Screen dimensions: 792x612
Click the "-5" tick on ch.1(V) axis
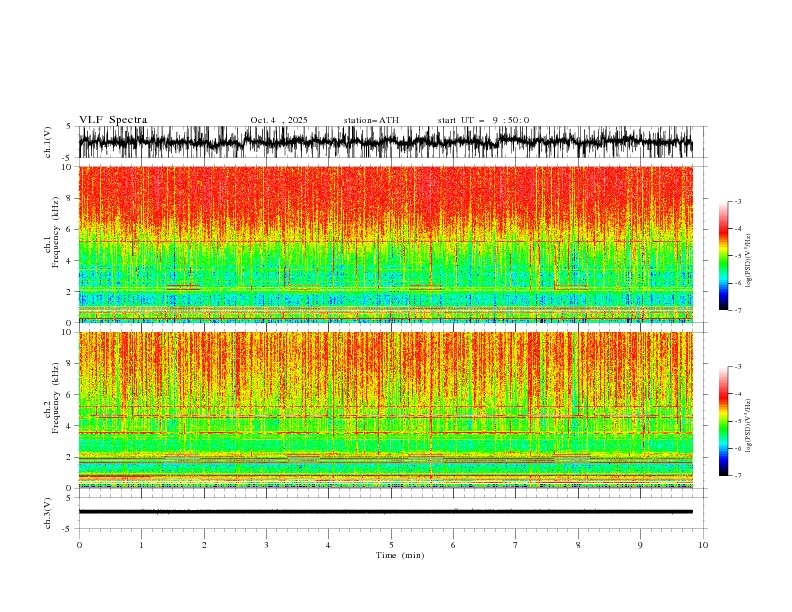(x=68, y=158)
